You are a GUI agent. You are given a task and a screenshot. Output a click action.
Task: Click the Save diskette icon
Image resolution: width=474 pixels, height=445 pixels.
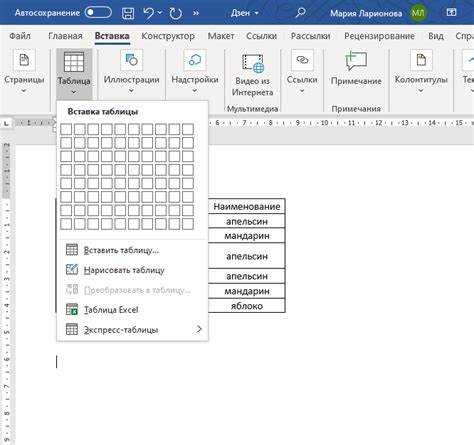point(128,13)
